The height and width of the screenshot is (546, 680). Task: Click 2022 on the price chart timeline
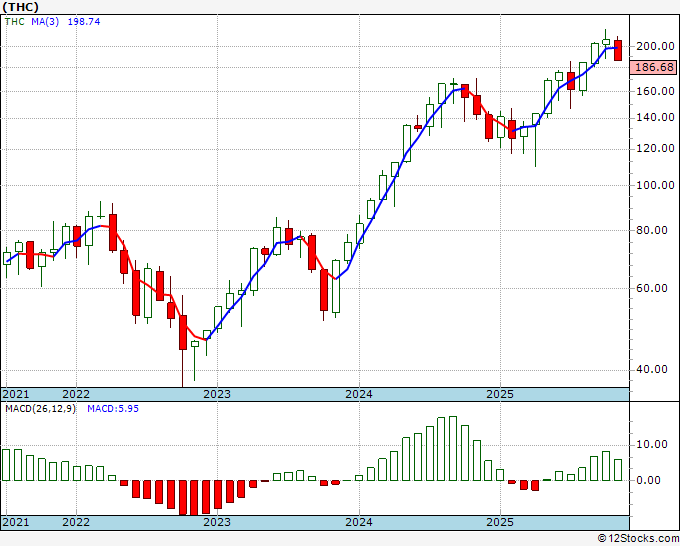(x=76, y=394)
